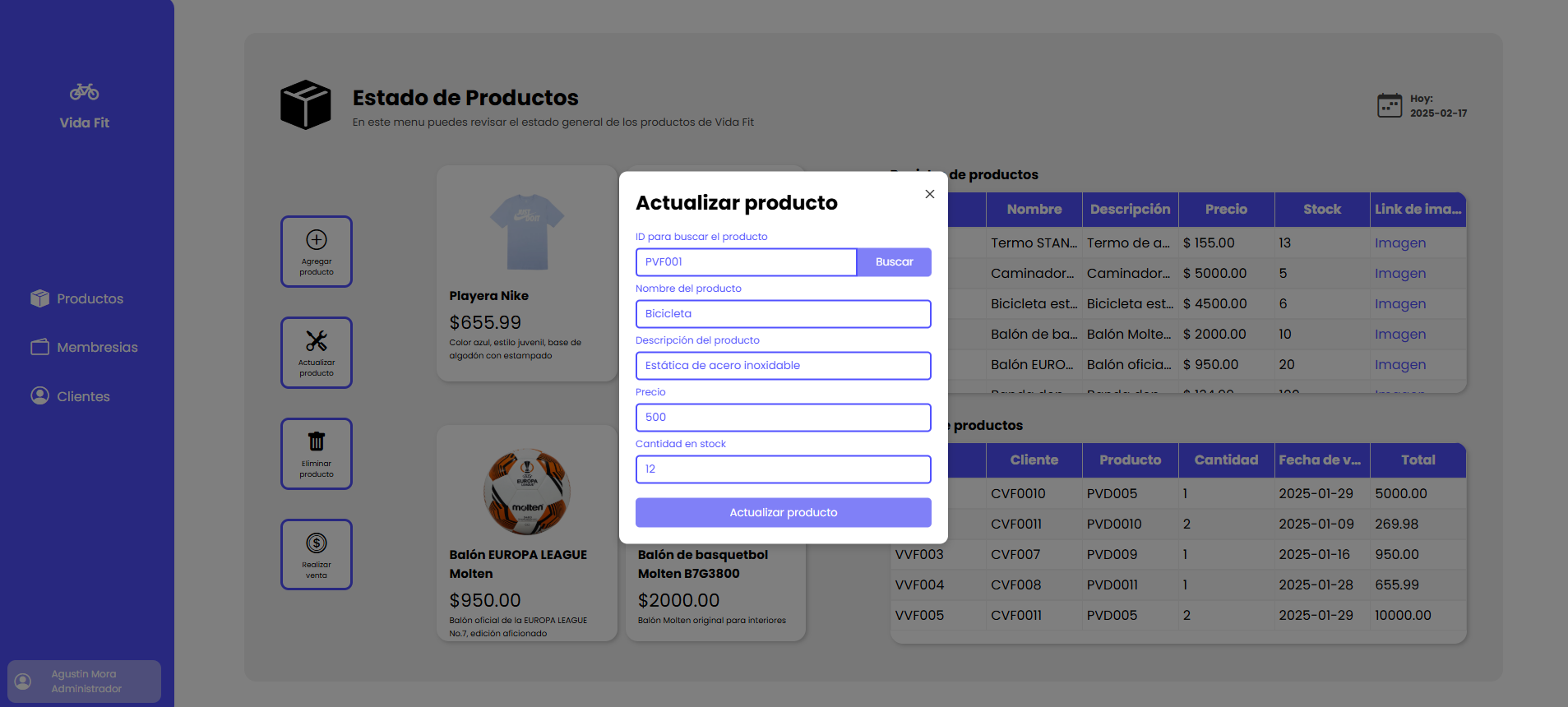Click the 2025-02-17 date text
This screenshot has height=707, width=1568.
click(1438, 113)
